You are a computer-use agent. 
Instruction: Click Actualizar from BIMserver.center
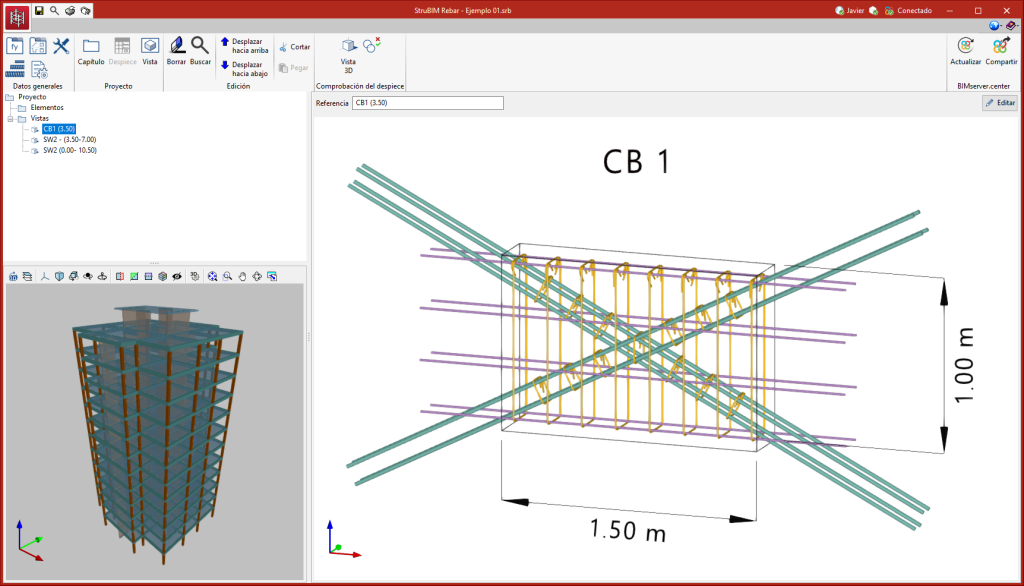tap(965, 52)
